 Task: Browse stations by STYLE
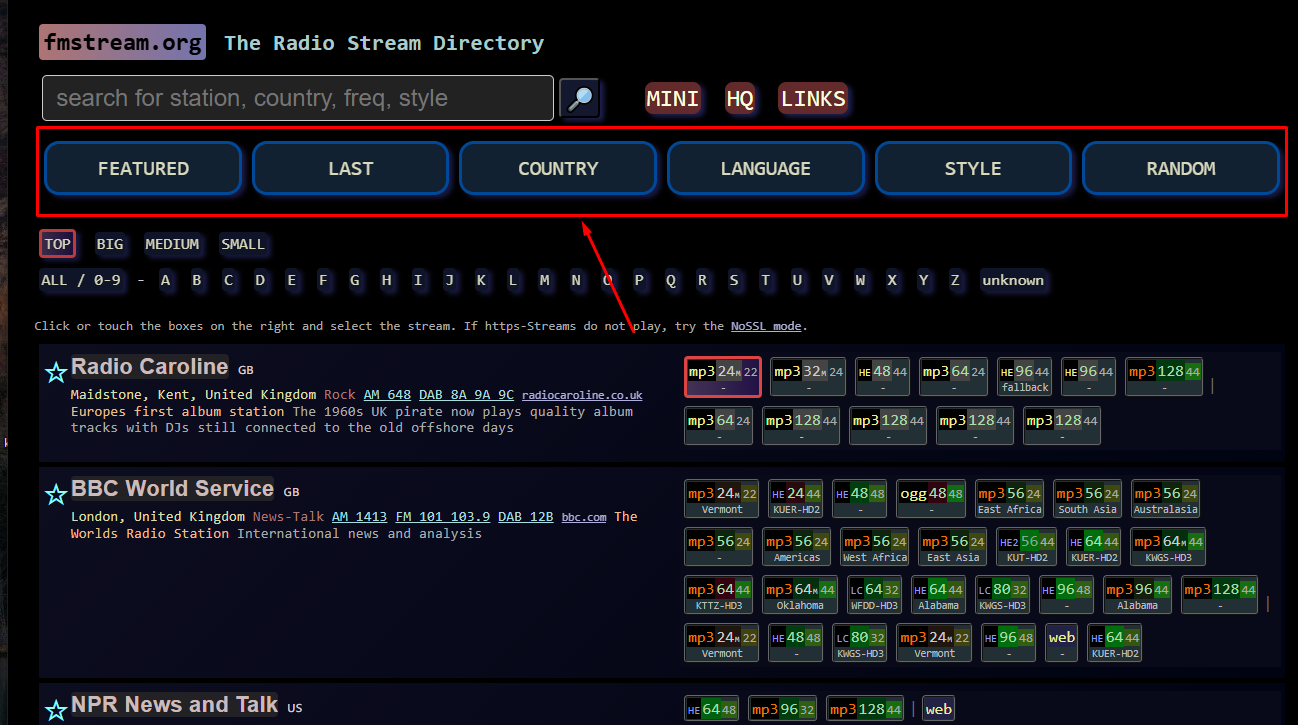[x=973, y=168]
